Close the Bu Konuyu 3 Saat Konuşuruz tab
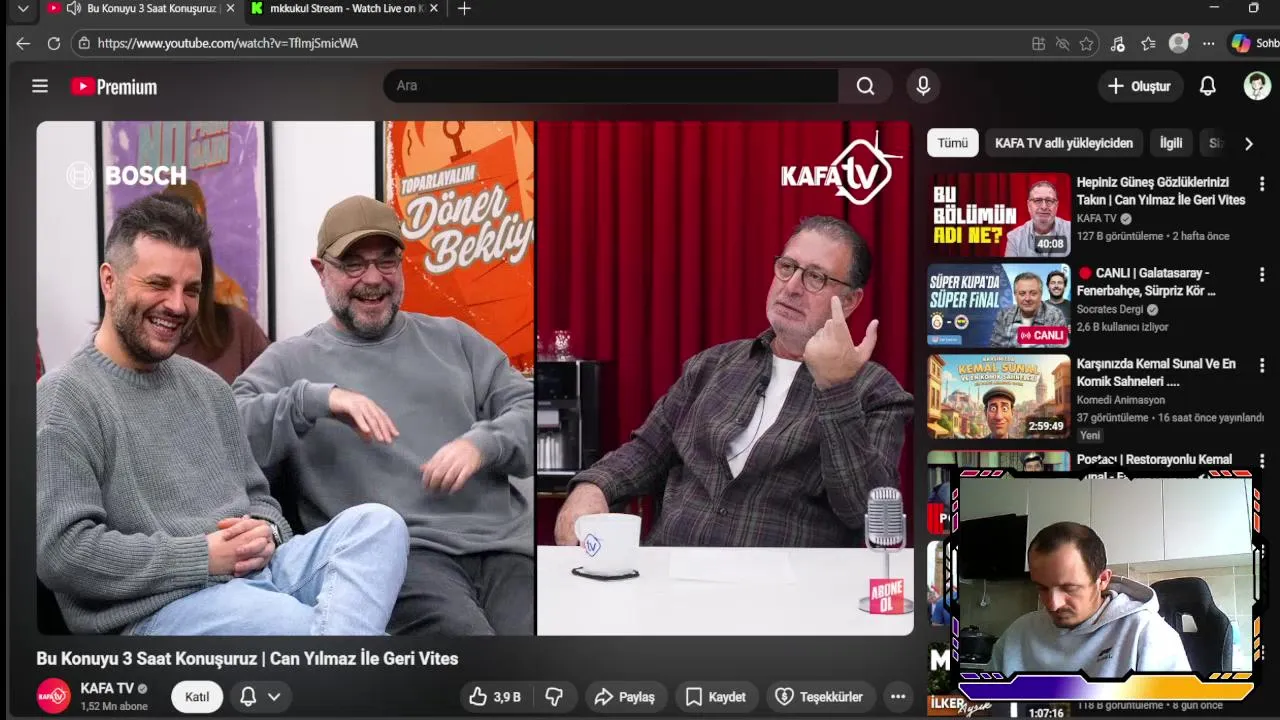 231,8
